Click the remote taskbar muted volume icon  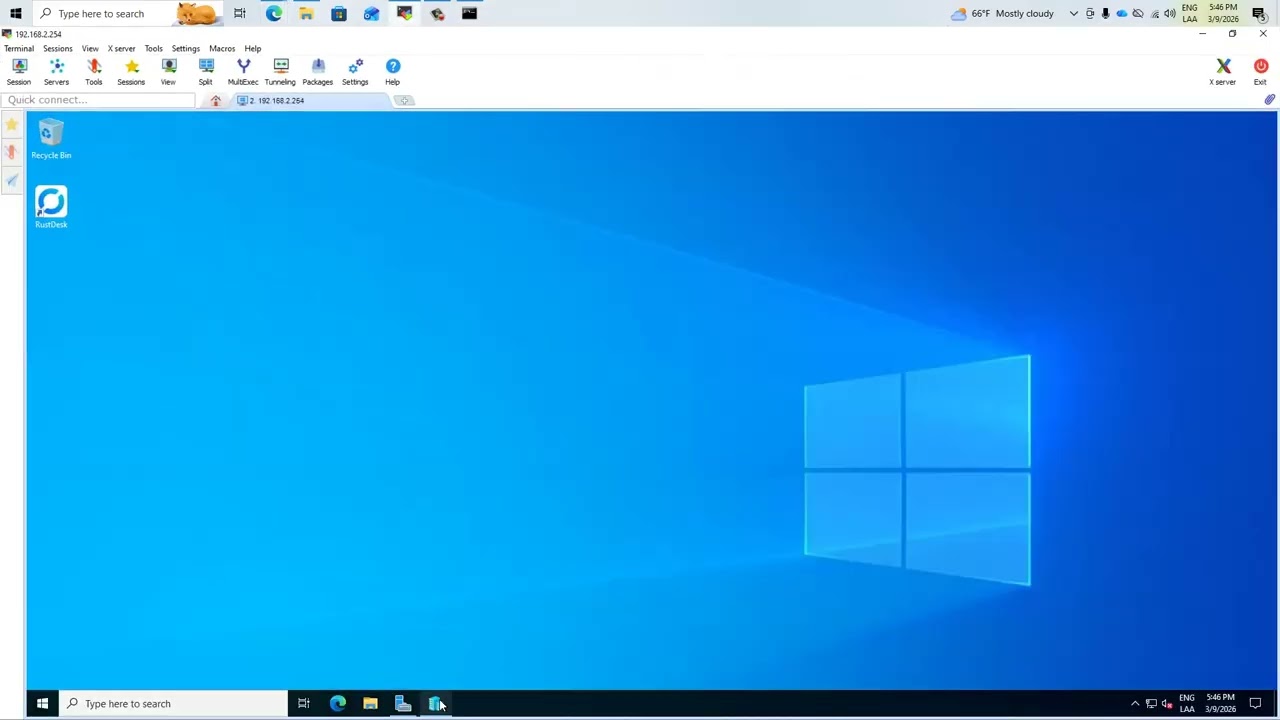click(1167, 704)
